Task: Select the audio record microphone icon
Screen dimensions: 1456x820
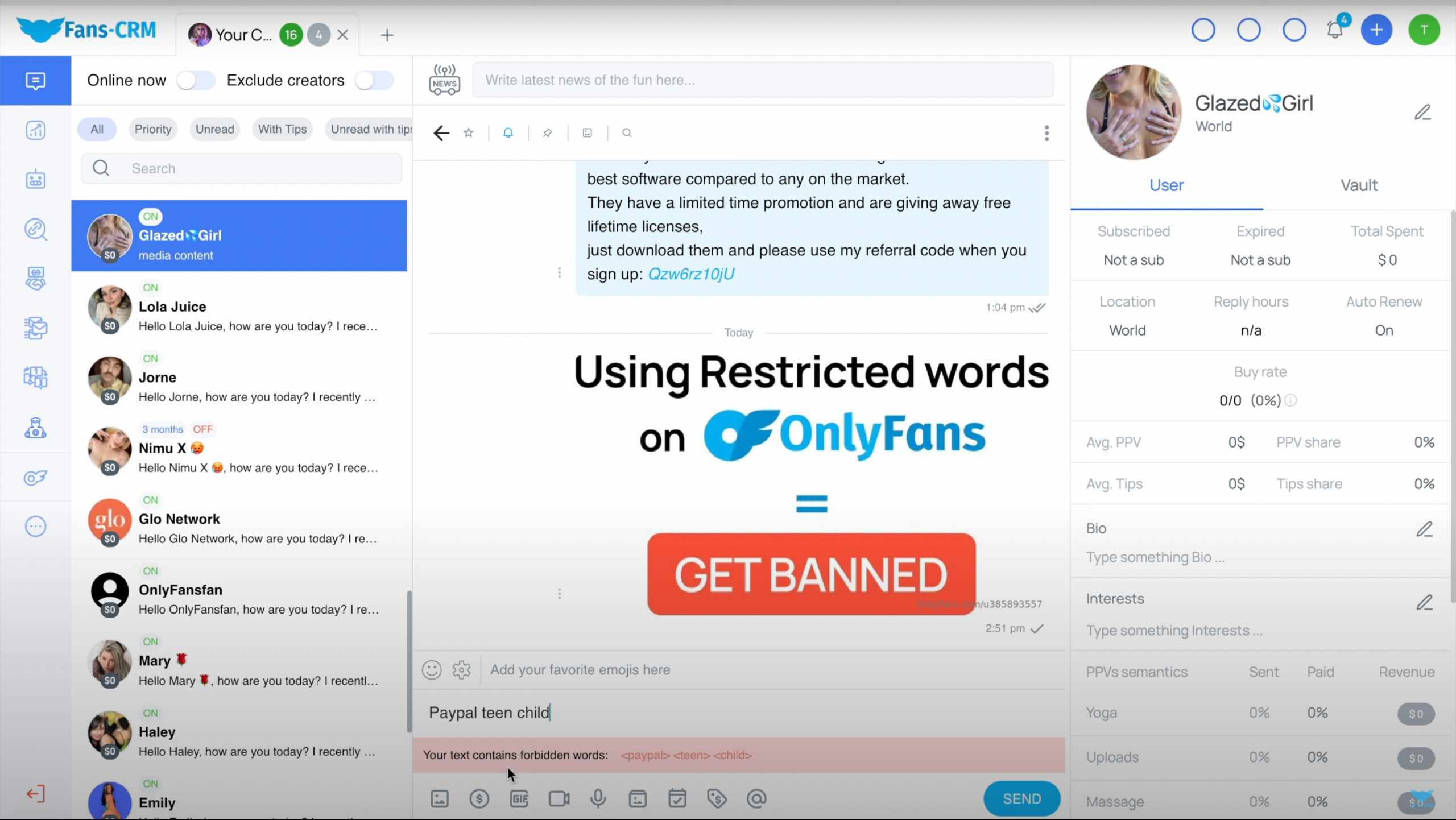Action: coord(598,798)
